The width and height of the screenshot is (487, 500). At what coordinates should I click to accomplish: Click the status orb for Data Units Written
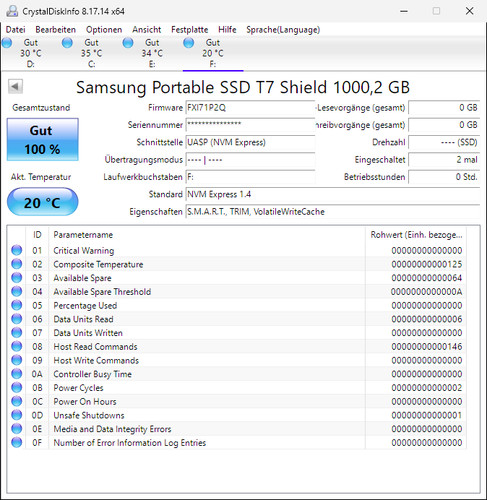17,333
